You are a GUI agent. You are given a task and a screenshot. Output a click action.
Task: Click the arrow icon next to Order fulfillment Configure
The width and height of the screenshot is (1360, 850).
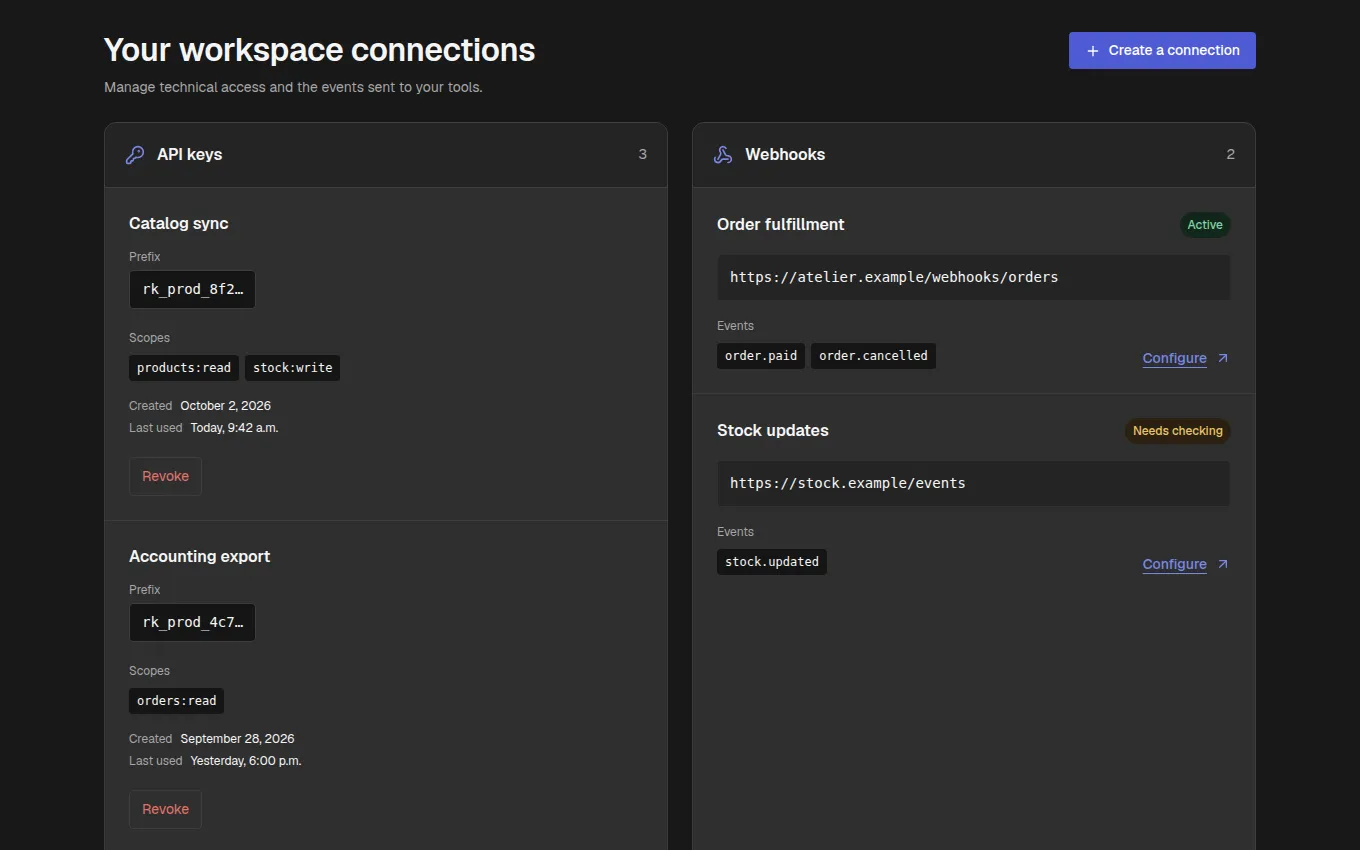pyautogui.click(x=1222, y=358)
